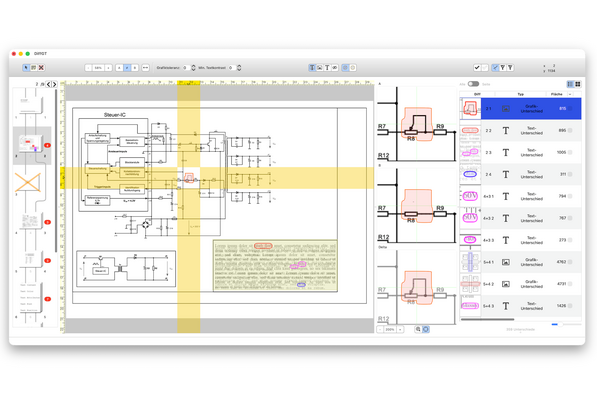
Task: Open the crossed-out orange X page thumbnail
Action: point(28,182)
